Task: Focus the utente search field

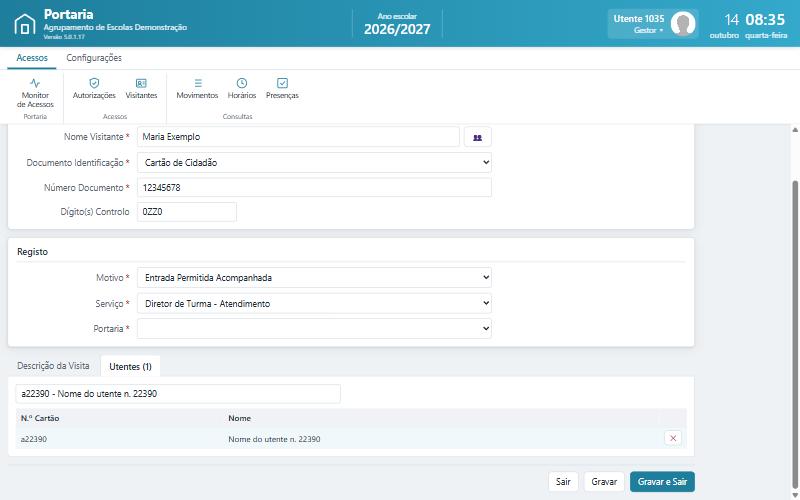Action: [x=178, y=394]
